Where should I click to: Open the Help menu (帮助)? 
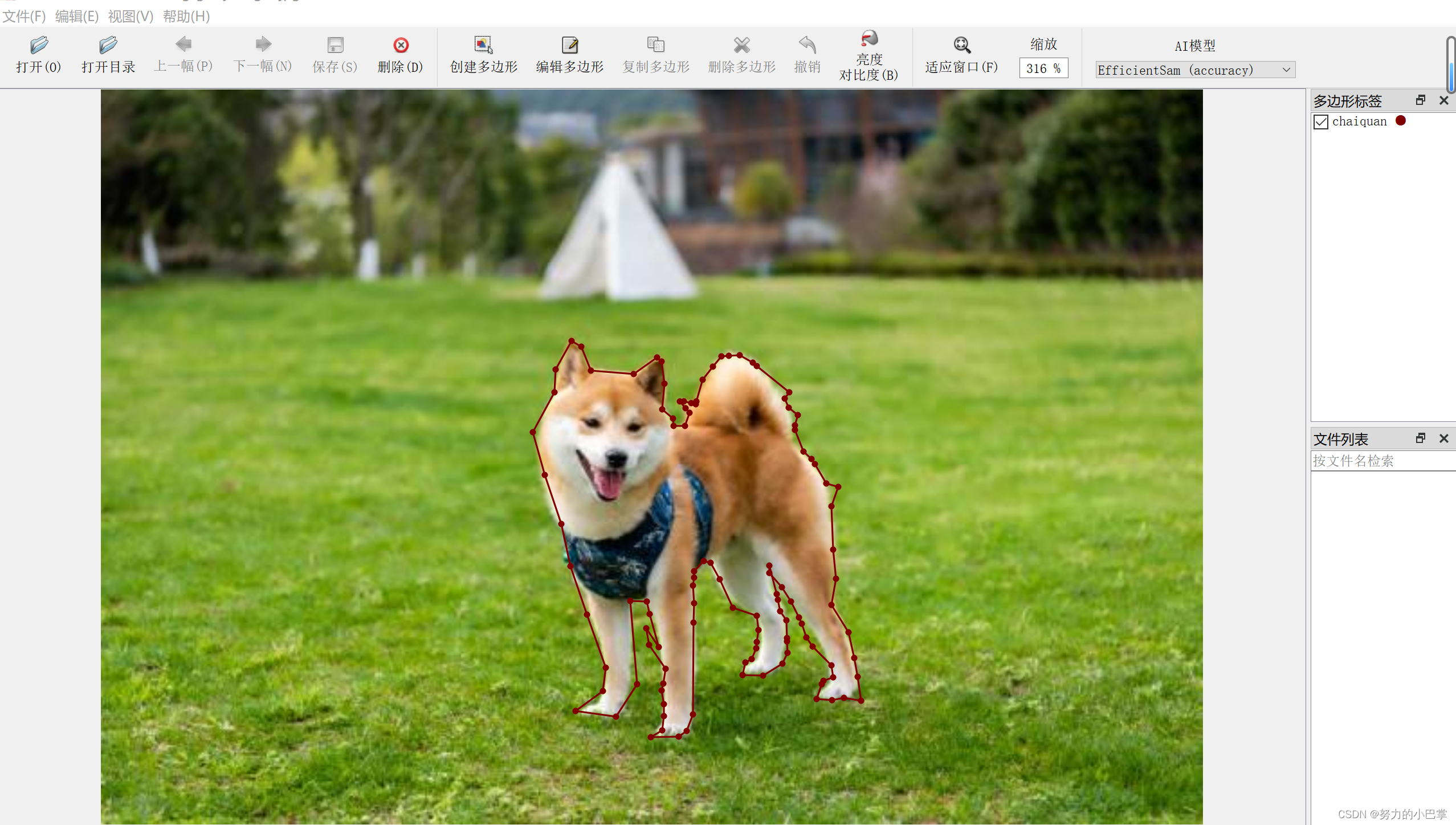click(x=186, y=17)
